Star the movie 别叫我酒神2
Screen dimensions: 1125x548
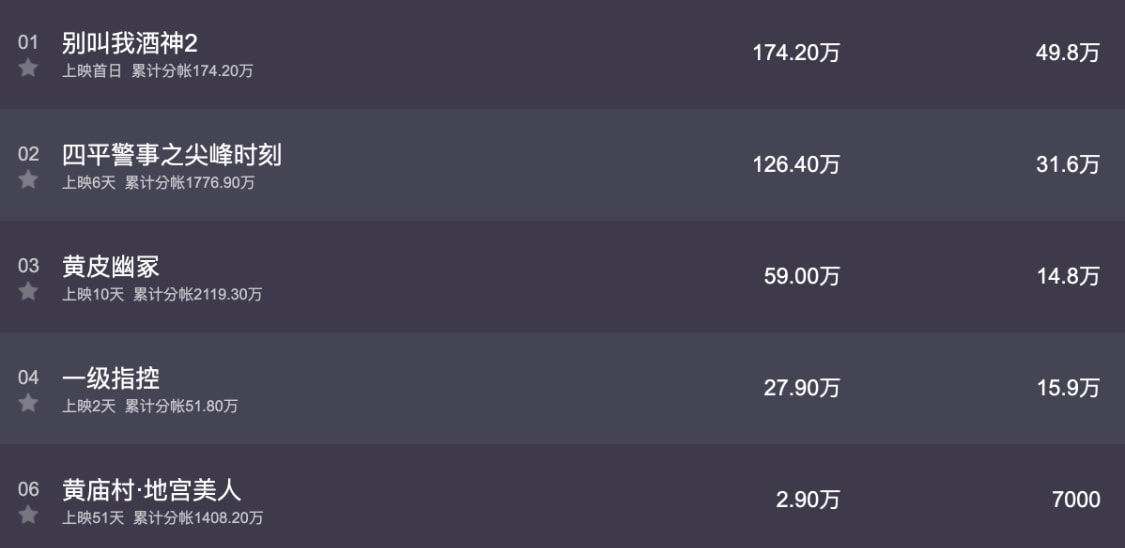click(28, 68)
